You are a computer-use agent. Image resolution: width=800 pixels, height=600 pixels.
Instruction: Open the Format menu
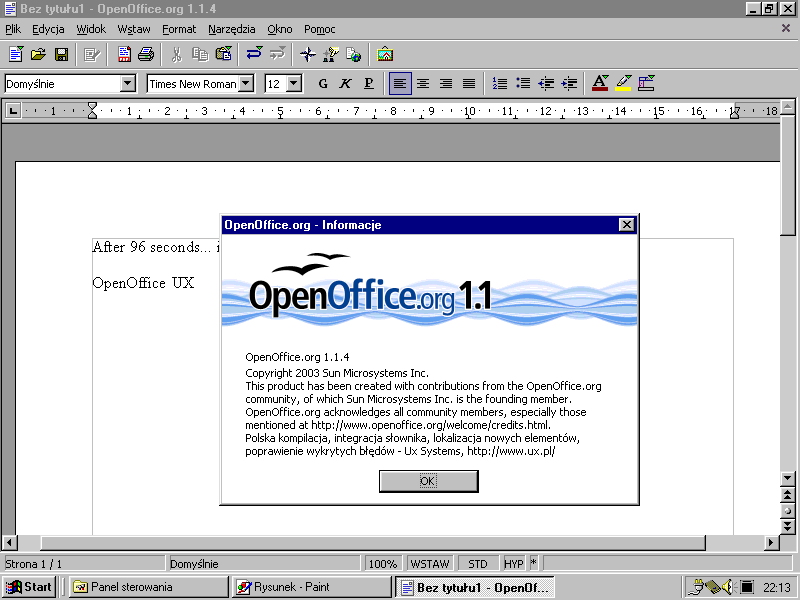[179, 30]
